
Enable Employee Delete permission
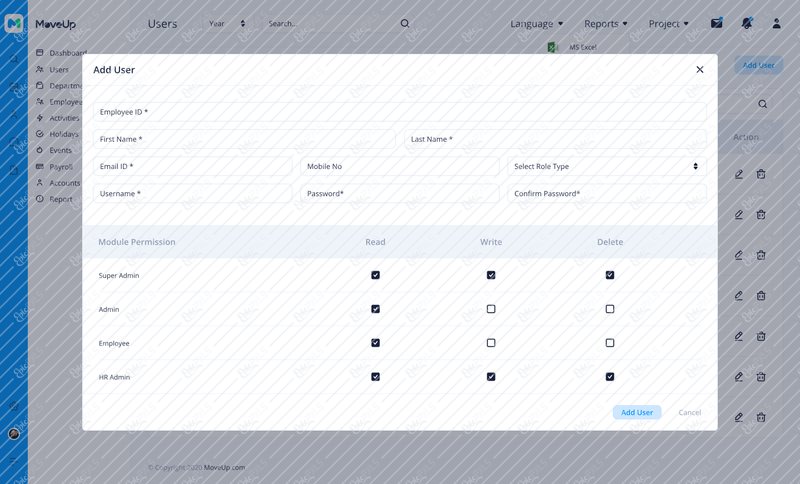tap(610, 343)
